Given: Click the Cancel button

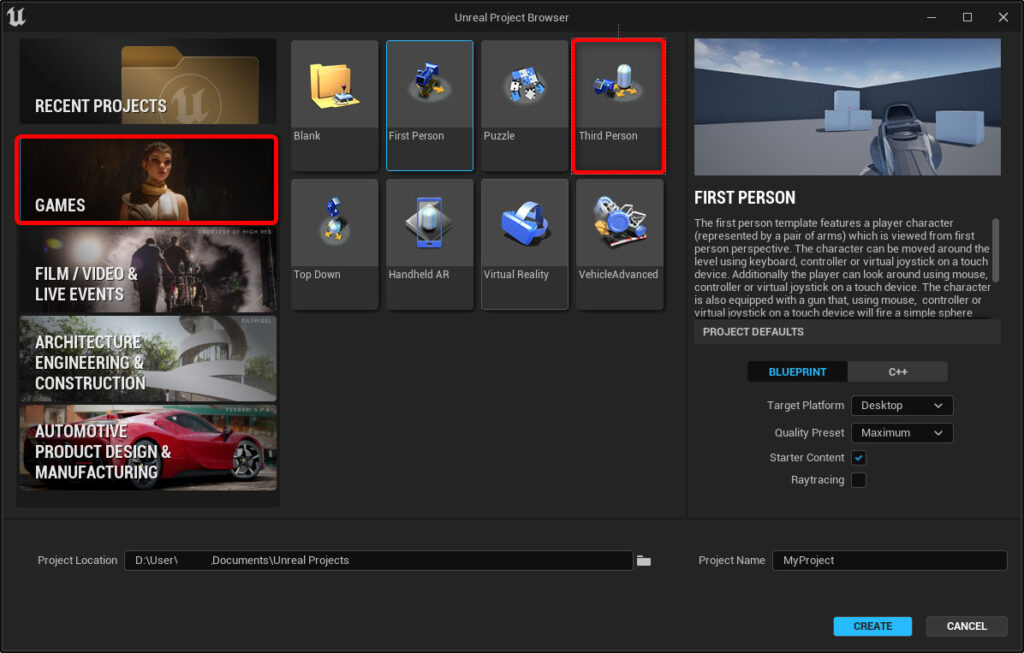Looking at the screenshot, I should [x=967, y=626].
